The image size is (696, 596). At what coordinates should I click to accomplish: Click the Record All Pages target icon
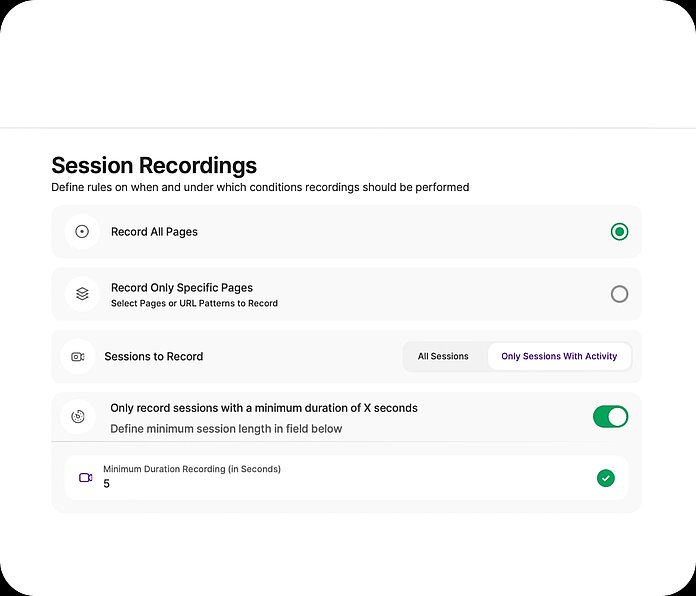pos(82,232)
